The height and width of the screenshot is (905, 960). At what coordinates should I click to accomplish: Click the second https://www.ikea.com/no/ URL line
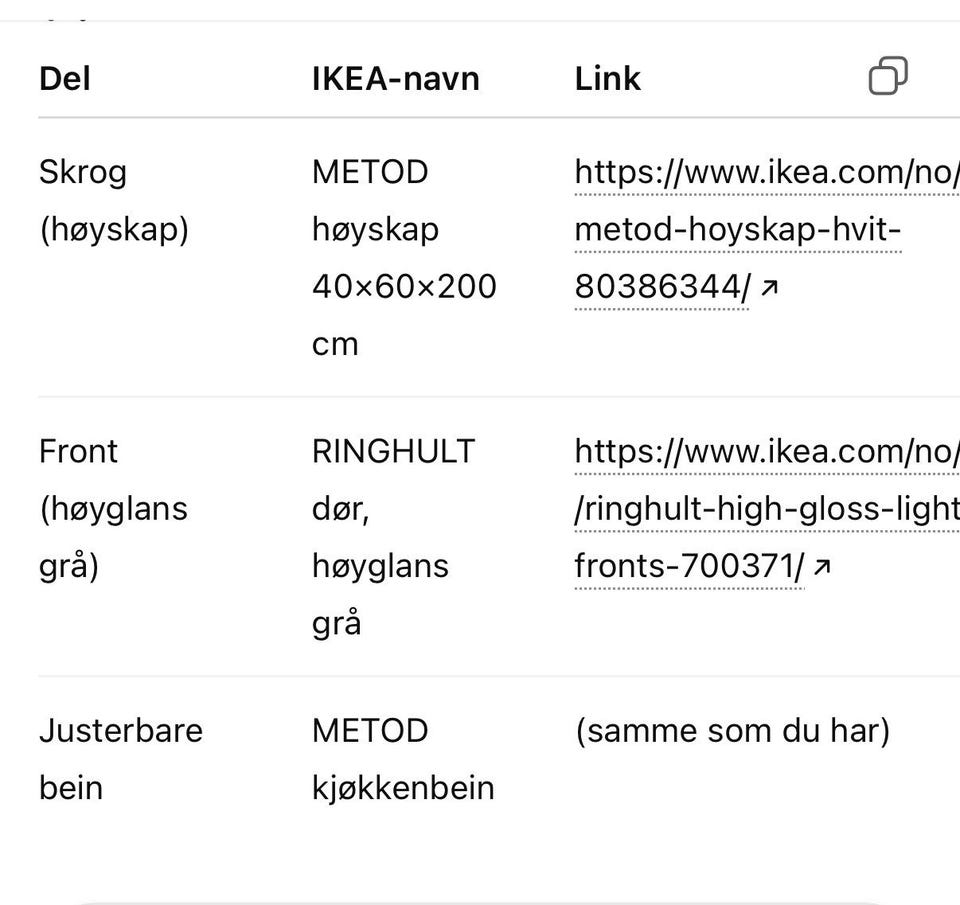coord(766,452)
